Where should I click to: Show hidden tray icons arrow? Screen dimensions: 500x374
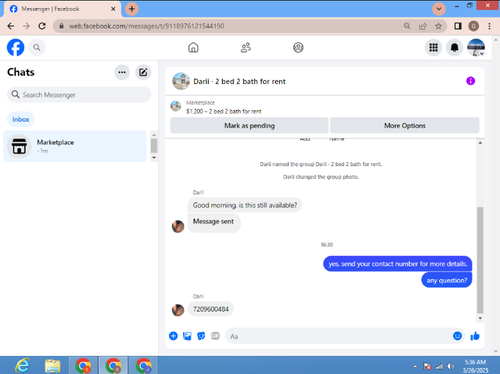pos(415,366)
